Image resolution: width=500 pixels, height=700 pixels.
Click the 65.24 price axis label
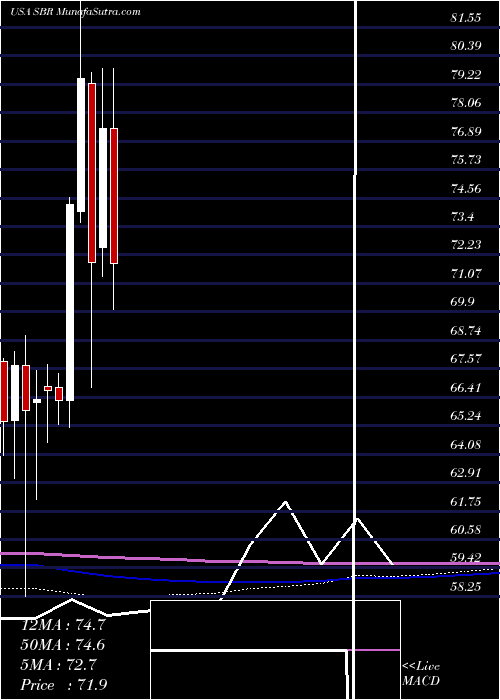(466, 416)
